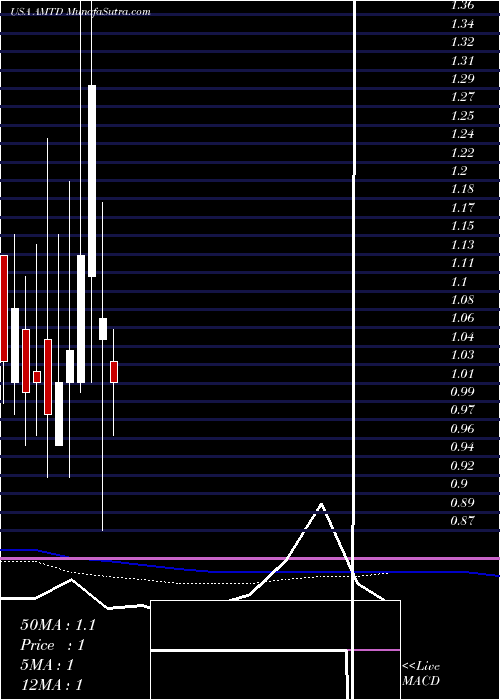Click the 0.87 price axis label

click(462, 521)
